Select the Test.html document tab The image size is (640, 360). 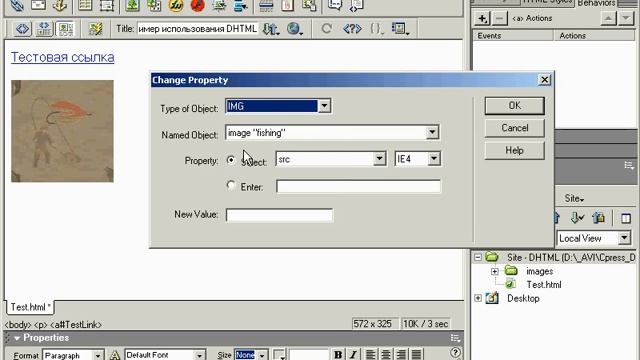coord(30,307)
